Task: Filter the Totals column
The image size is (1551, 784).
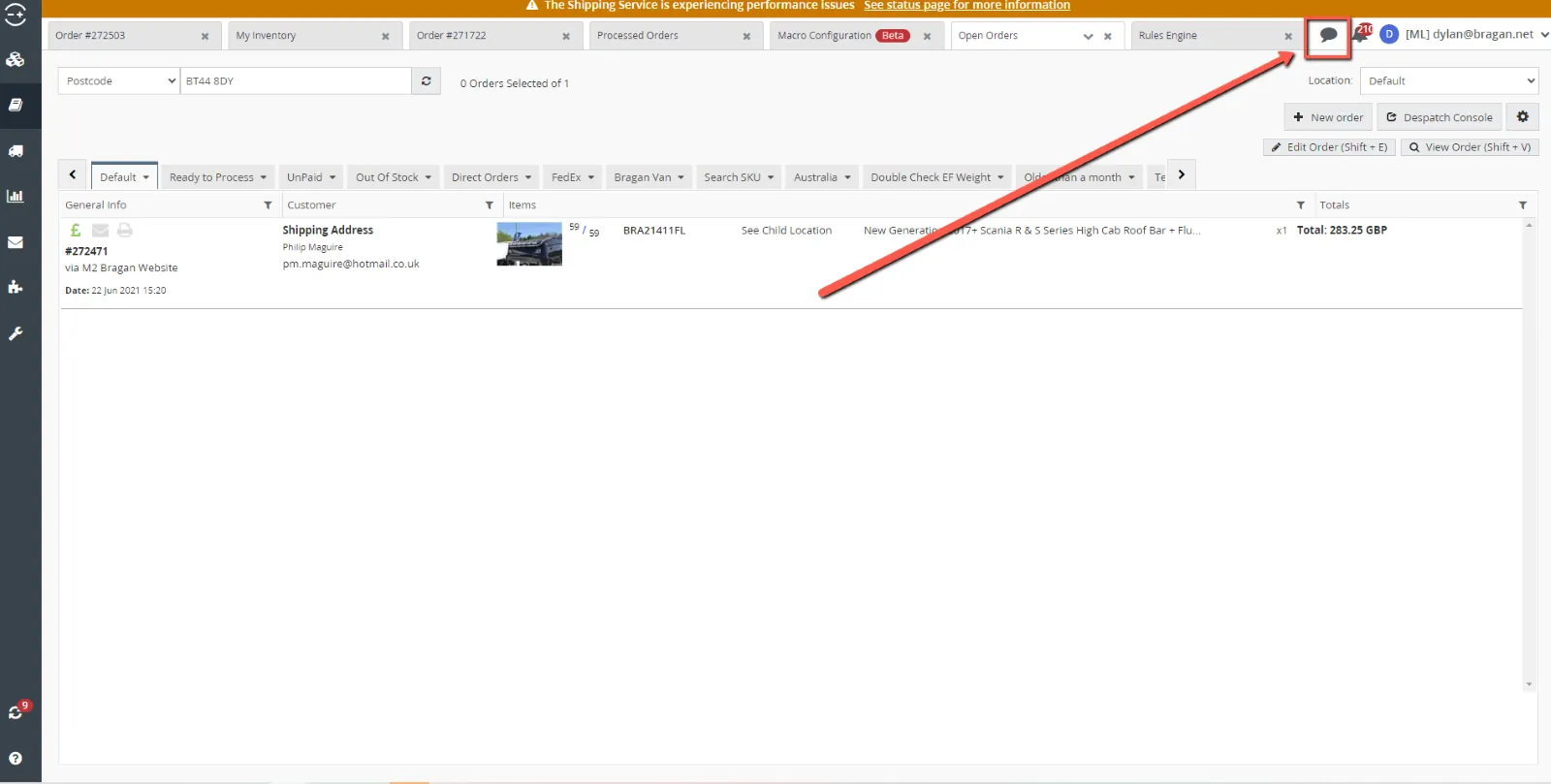Action: [1523, 205]
